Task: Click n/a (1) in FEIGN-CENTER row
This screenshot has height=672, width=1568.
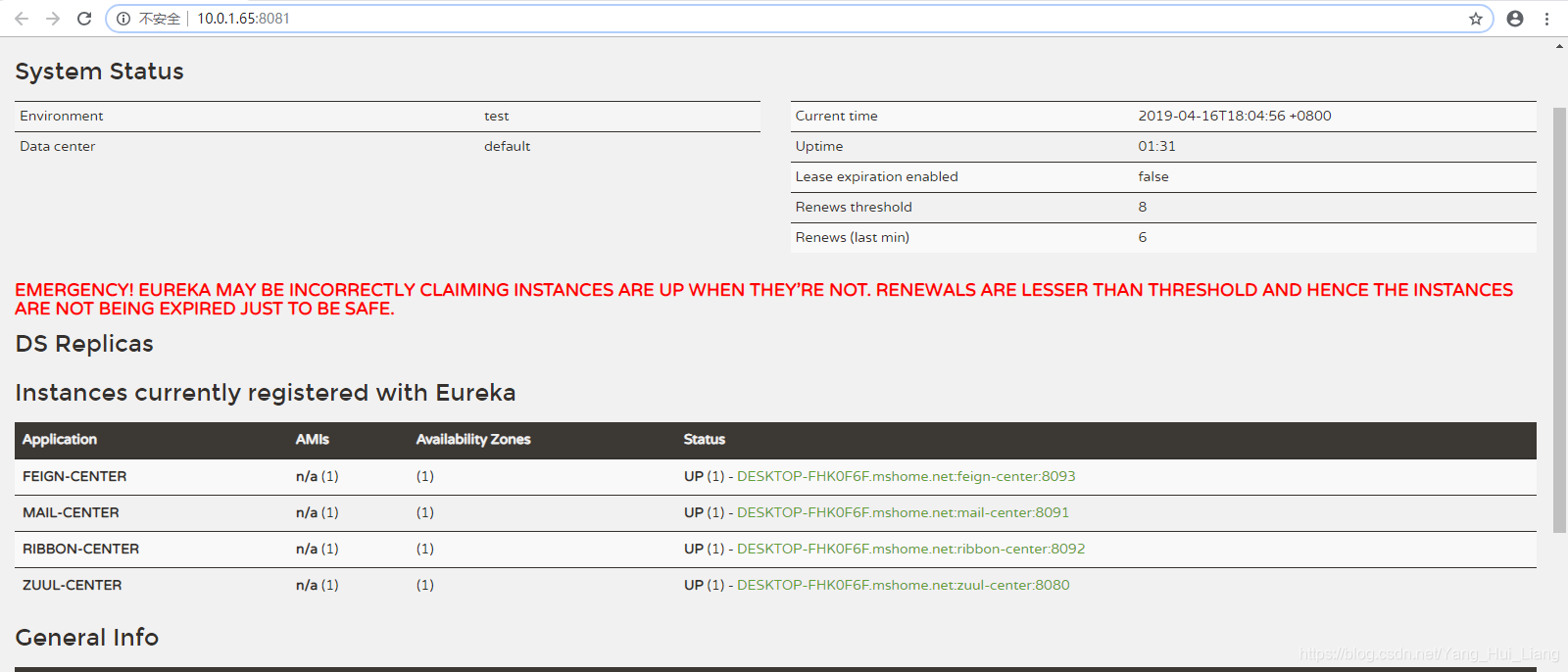Action: 318,476
